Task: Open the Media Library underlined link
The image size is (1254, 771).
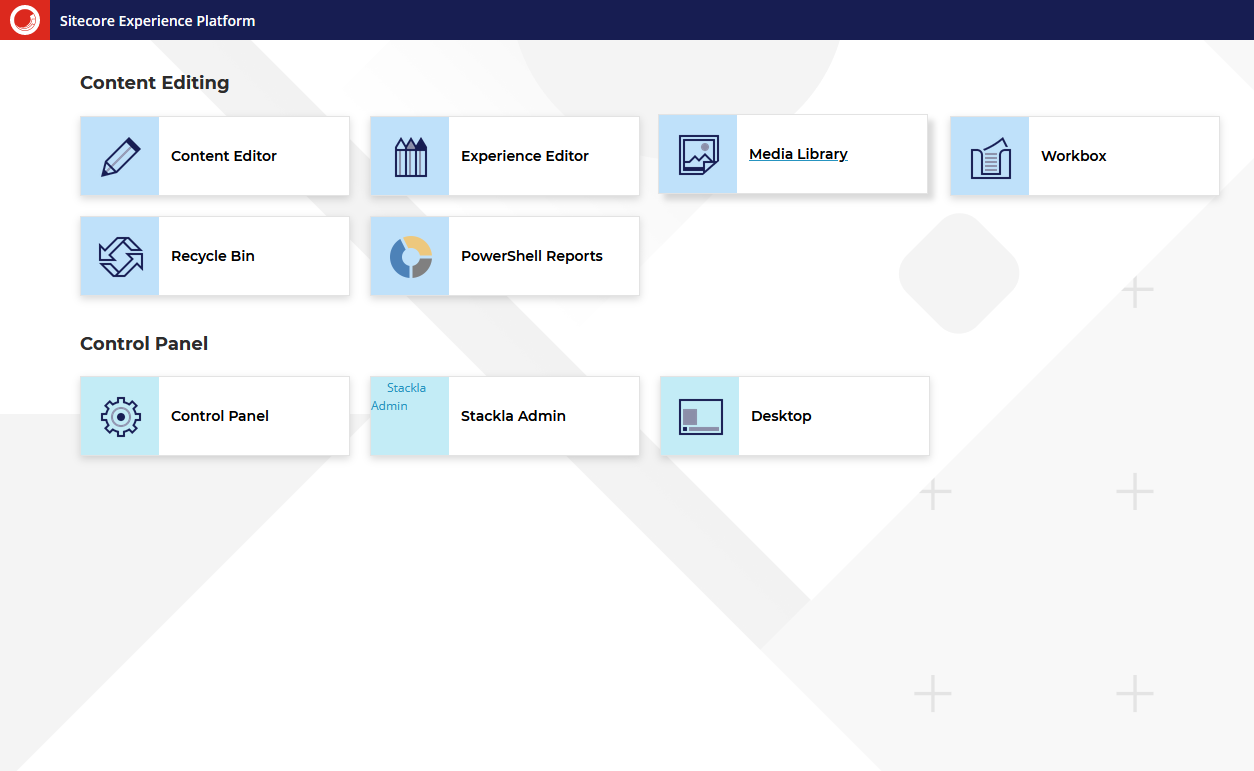Action: (798, 154)
